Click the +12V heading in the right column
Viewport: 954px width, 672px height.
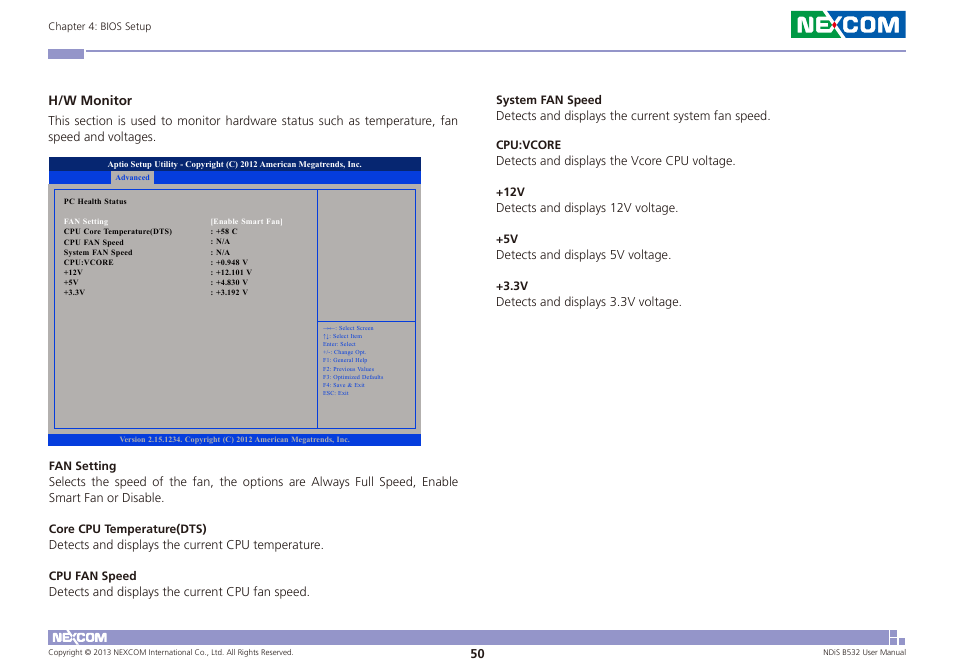point(510,192)
